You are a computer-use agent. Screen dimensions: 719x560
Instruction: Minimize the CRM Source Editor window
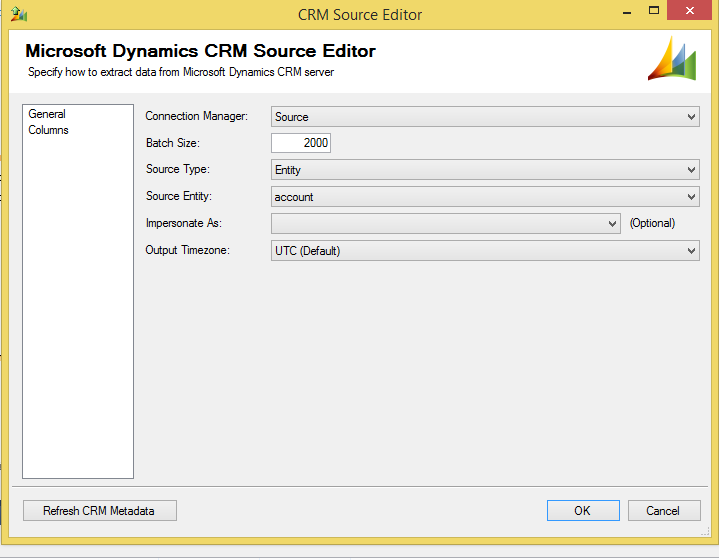(x=627, y=11)
